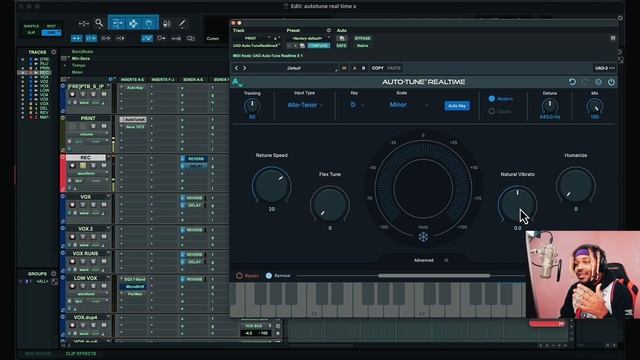Open Groups list options circle icon
This screenshot has height=360, width=640.
click(x=53, y=274)
